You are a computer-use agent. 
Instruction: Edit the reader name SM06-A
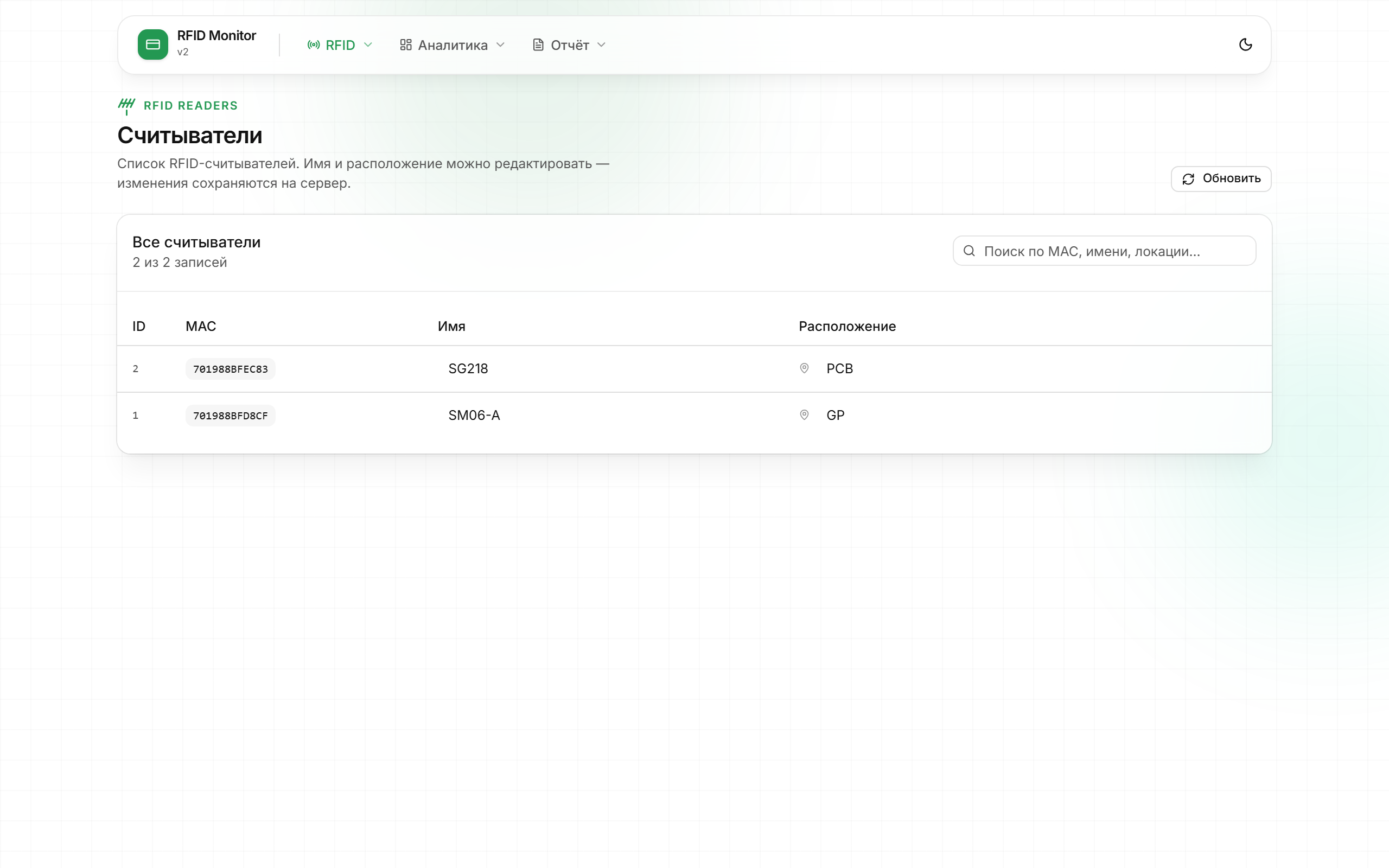474,415
